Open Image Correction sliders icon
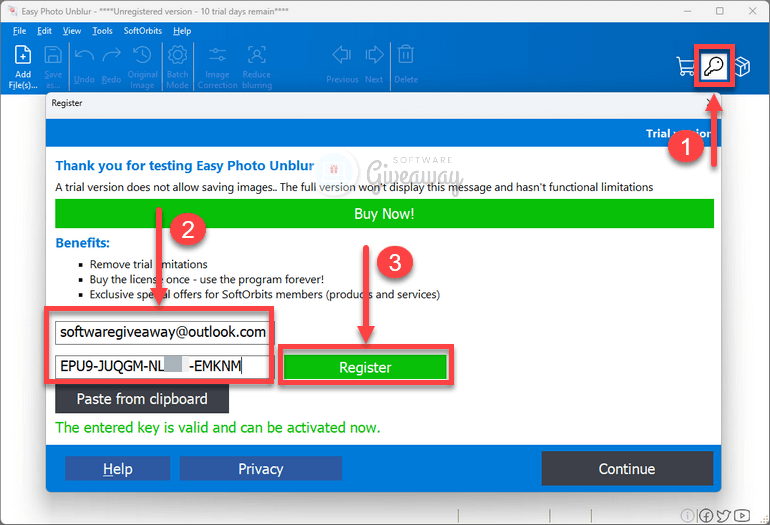The image size is (770, 525). (217, 55)
